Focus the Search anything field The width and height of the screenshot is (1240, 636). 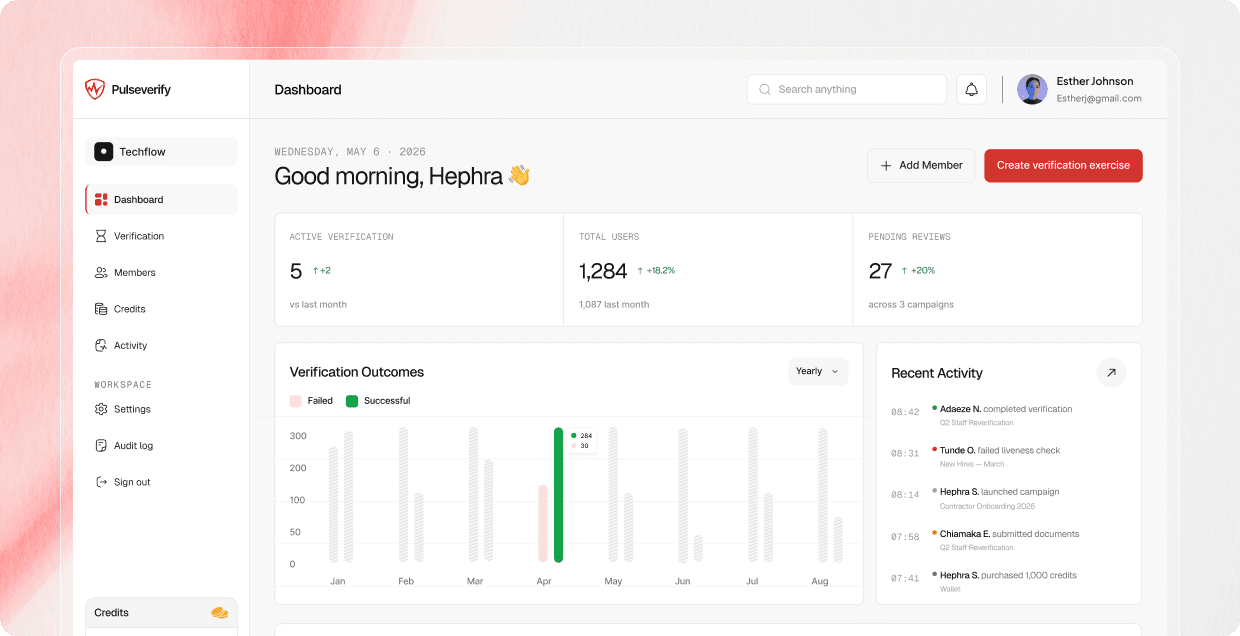pos(847,89)
